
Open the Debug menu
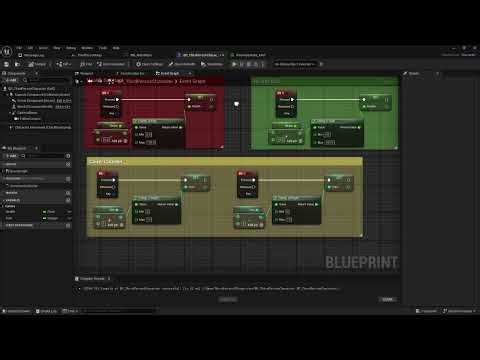[x=71, y=48]
